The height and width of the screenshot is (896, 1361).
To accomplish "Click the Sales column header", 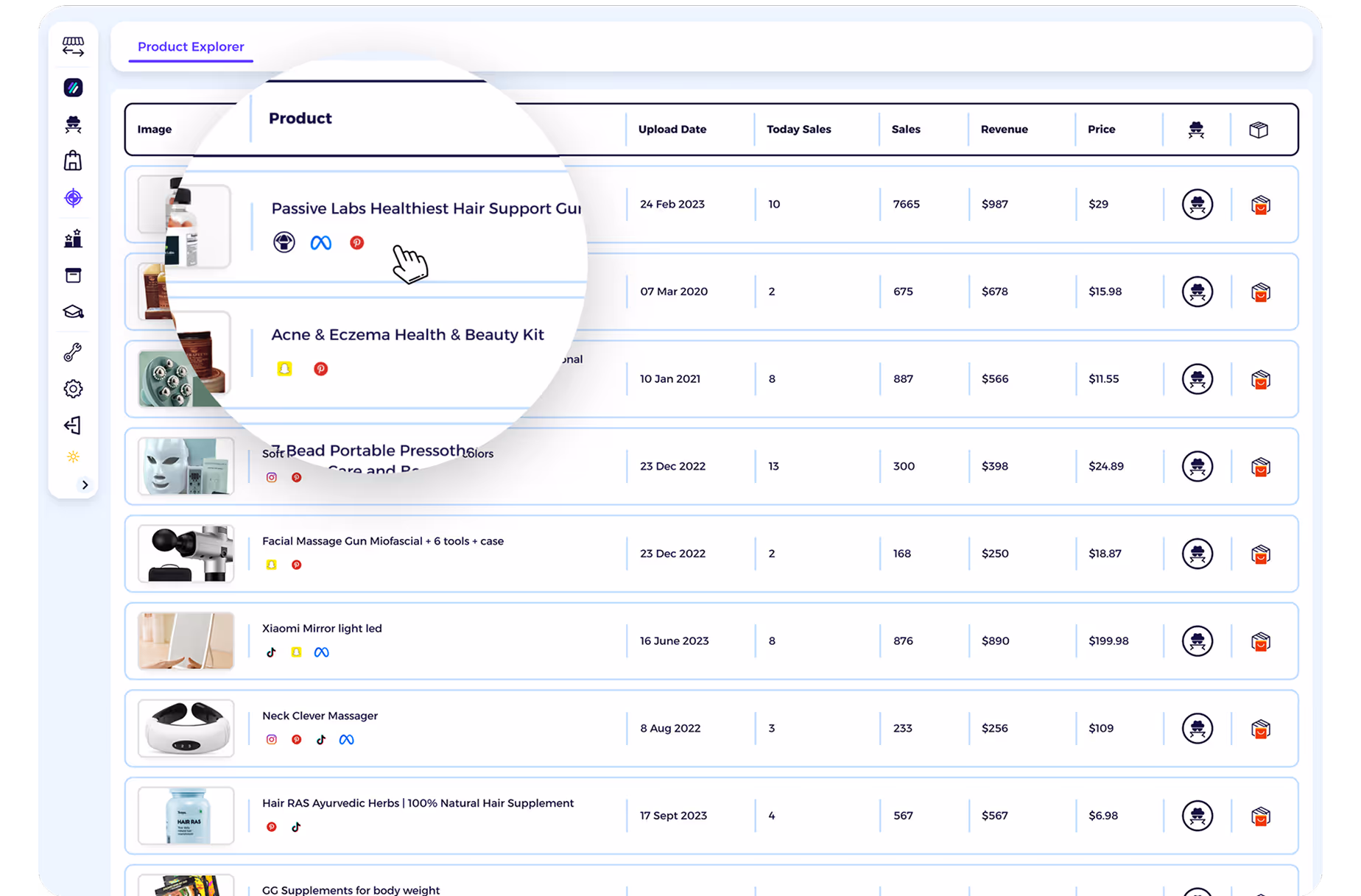I will [x=906, y=130].
